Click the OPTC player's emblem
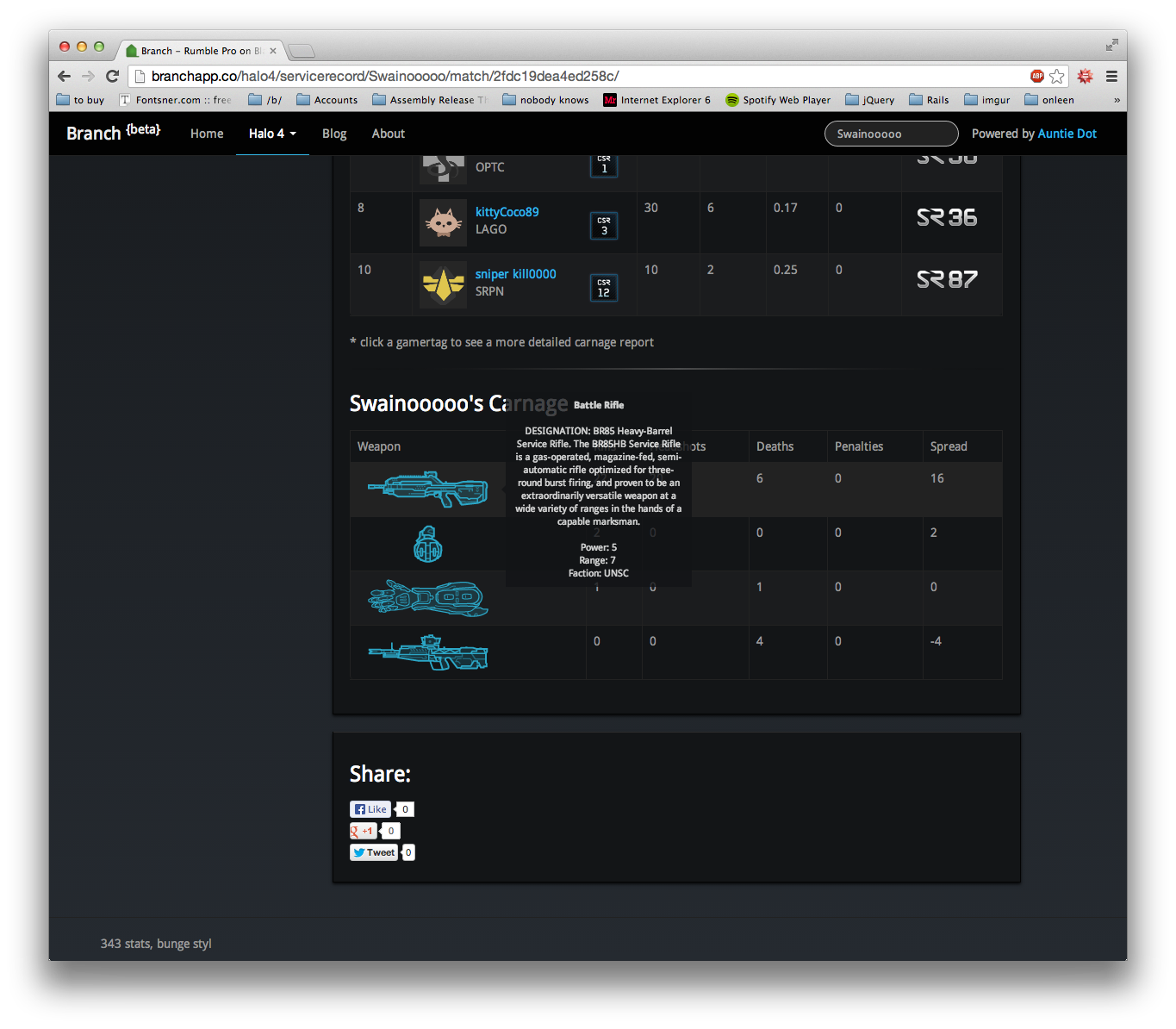Screen dimensions: 1176x1029 point(443,169)
